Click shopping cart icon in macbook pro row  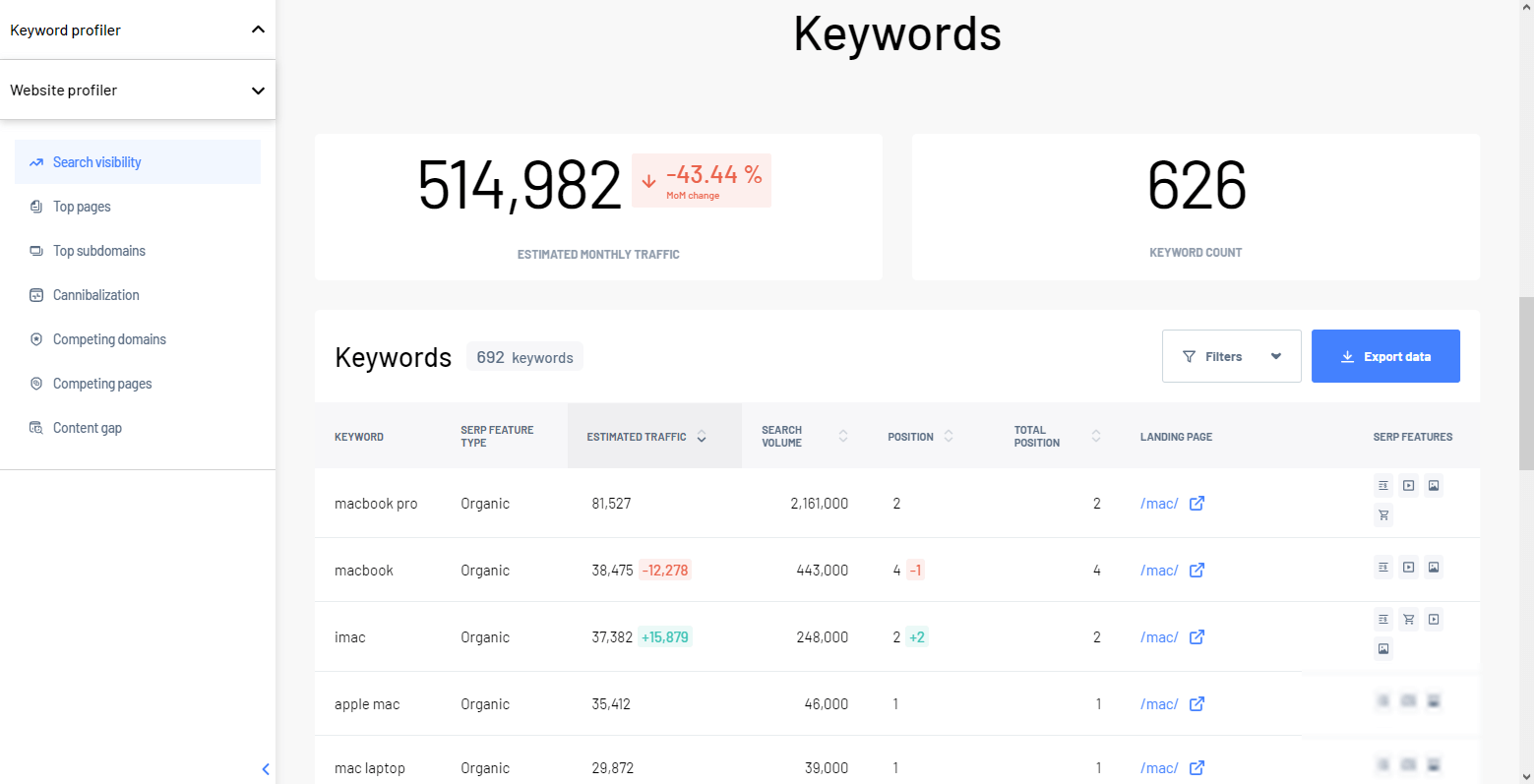click(x=1383, y=514)
